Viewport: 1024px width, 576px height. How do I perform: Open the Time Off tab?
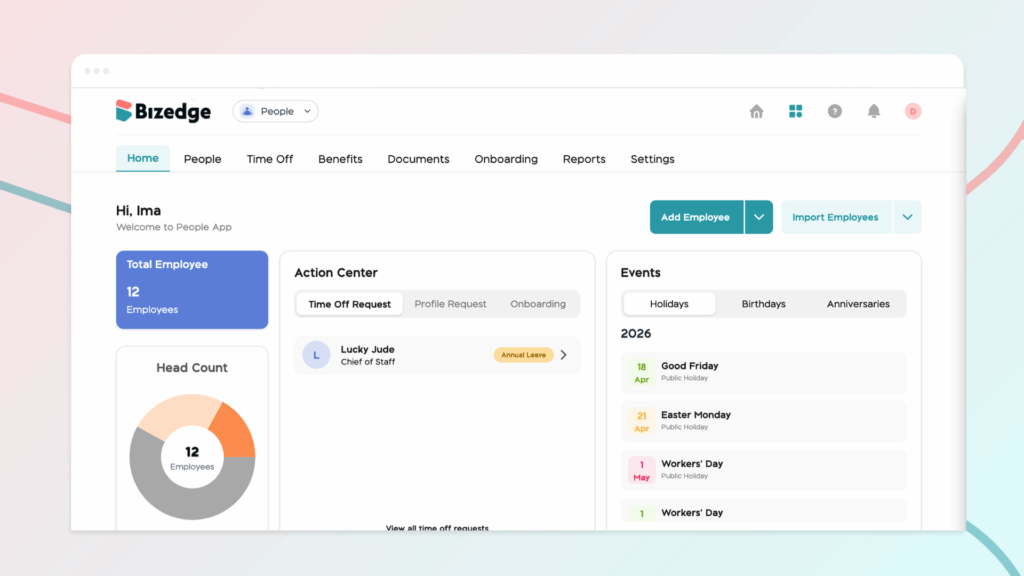pos(270,159)
